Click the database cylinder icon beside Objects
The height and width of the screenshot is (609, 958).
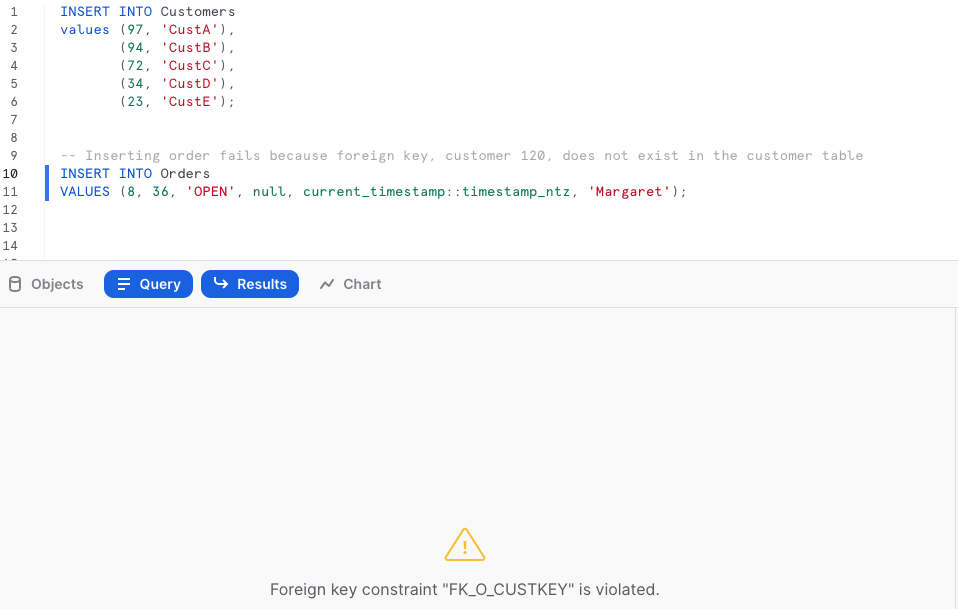pyautogui.click(x=15, y=284)
